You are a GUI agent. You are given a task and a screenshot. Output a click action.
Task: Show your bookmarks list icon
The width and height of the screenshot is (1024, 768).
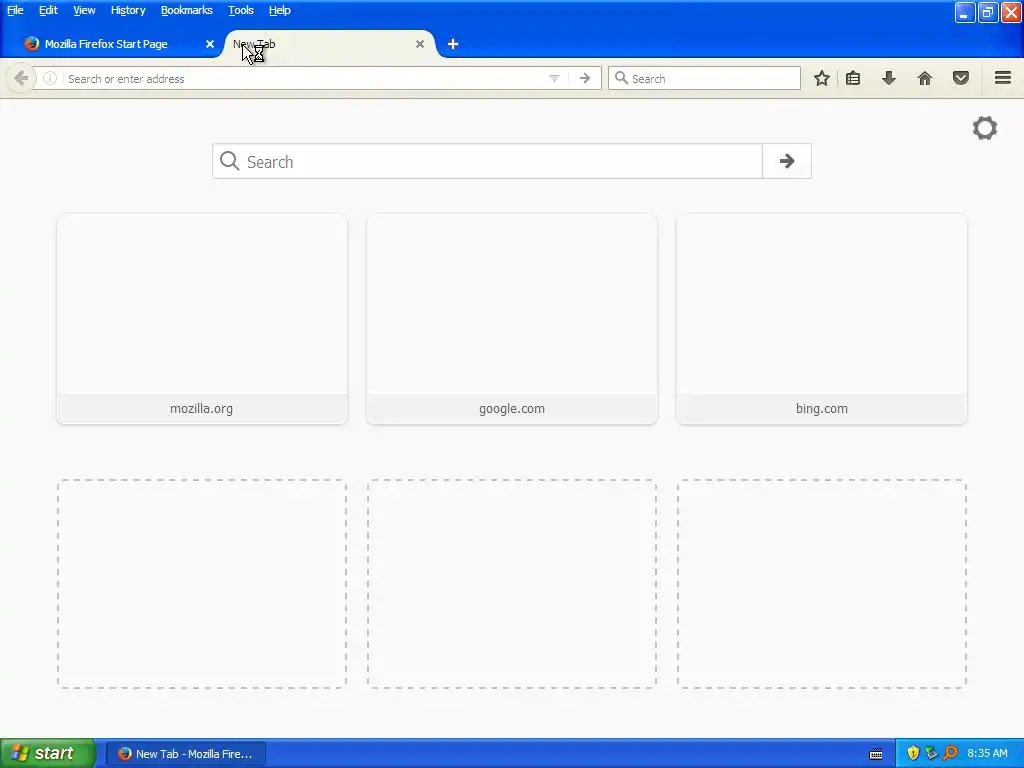pyautogui.click(x=853, y=78)
